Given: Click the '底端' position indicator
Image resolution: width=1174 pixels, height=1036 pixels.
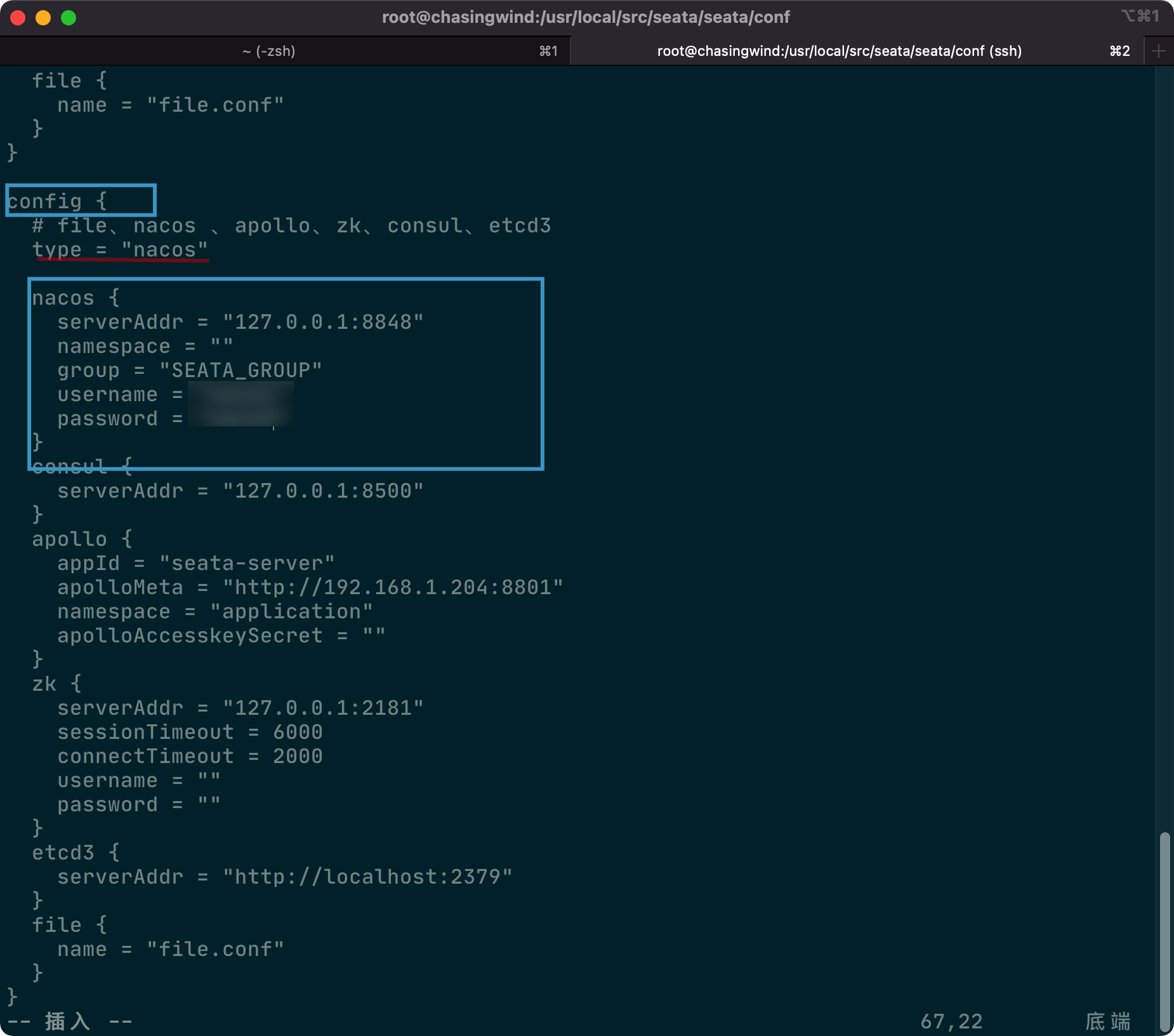Looking at the screenshot, I should (1108, 1021).
